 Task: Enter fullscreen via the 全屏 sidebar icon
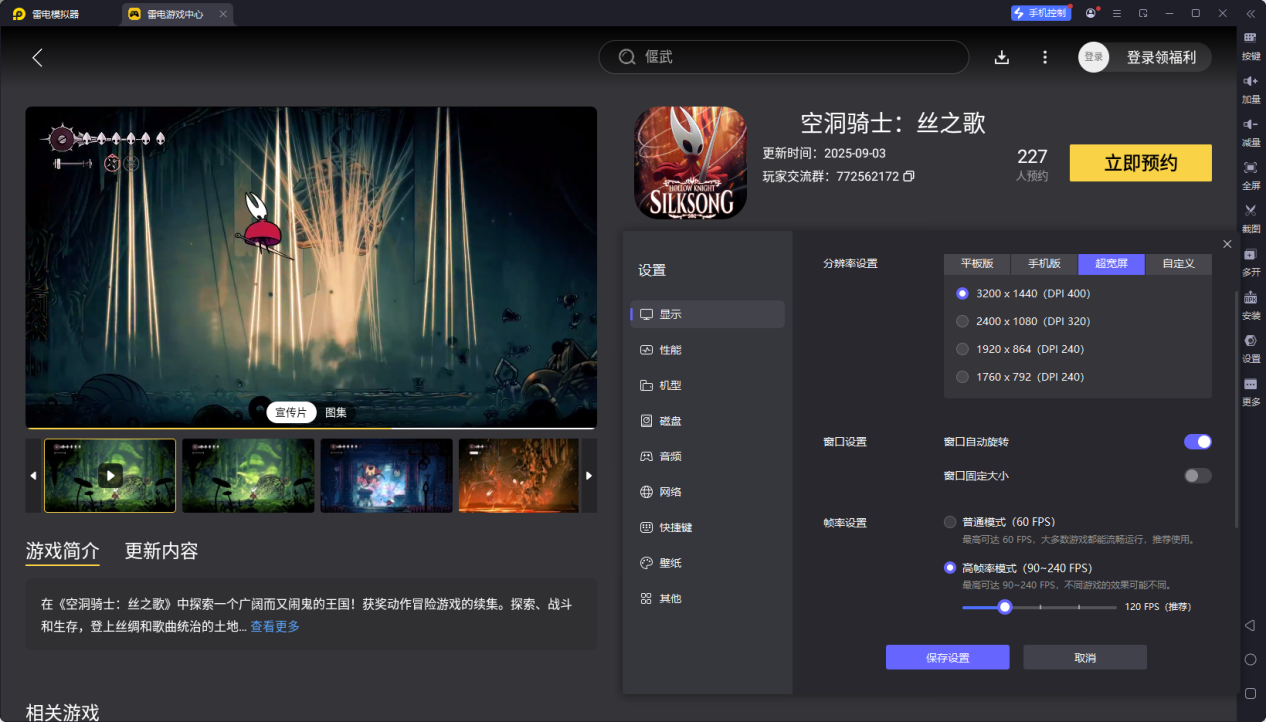point(1250,167)
